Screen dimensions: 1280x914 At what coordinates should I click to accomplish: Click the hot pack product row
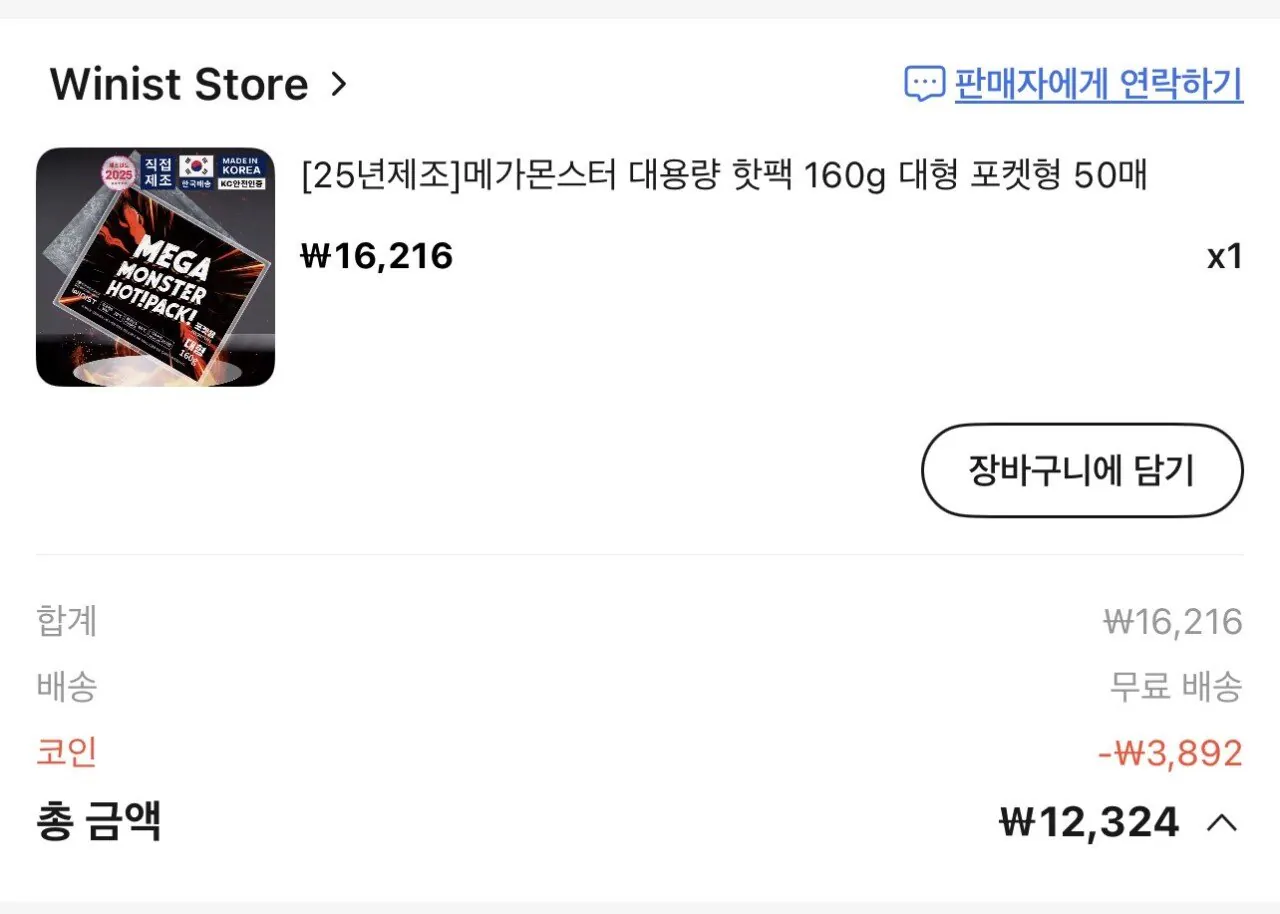640,265
